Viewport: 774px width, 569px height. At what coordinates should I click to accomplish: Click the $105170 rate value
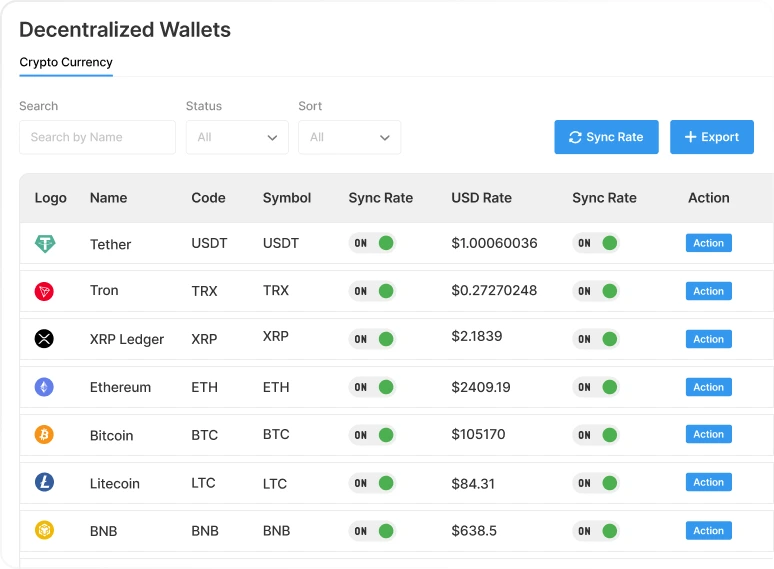(x=478, y=434)
